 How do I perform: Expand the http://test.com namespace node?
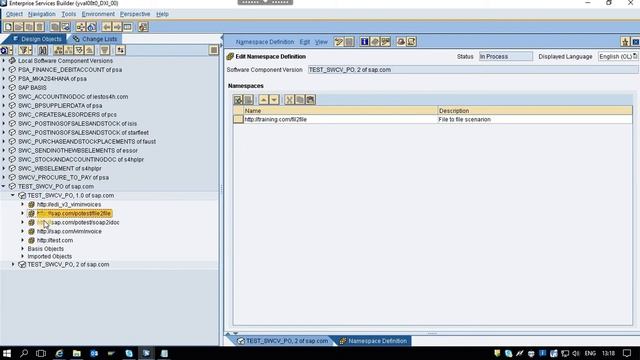point(22,240)
